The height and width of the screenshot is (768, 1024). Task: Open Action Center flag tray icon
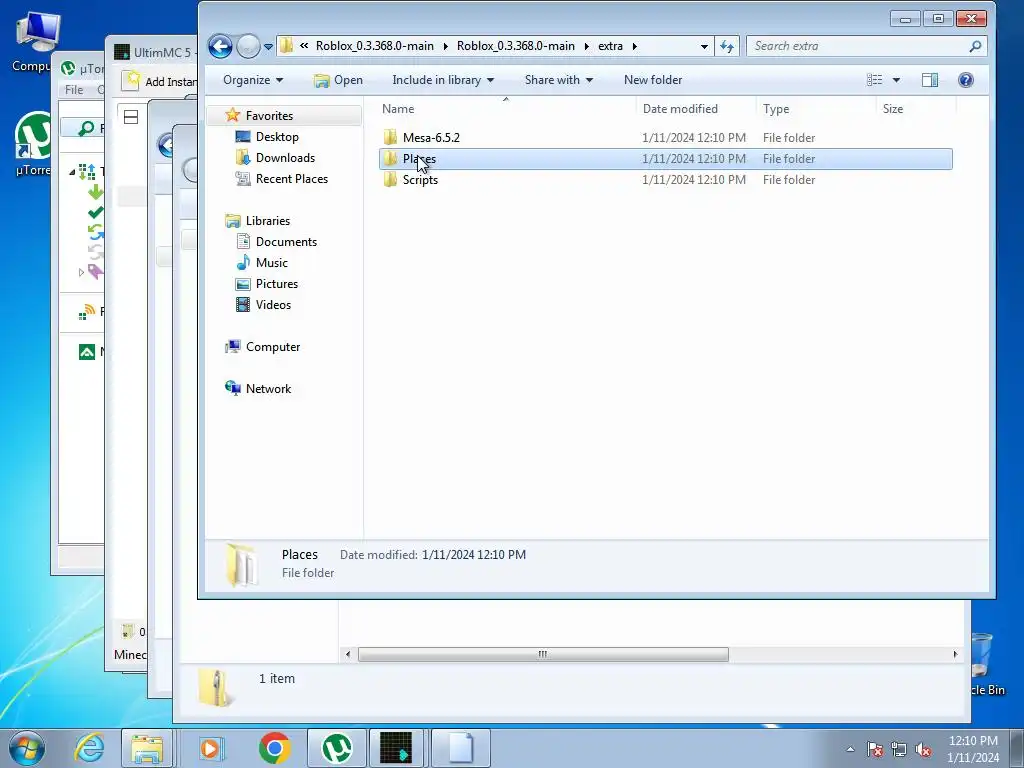coord(874,749)
